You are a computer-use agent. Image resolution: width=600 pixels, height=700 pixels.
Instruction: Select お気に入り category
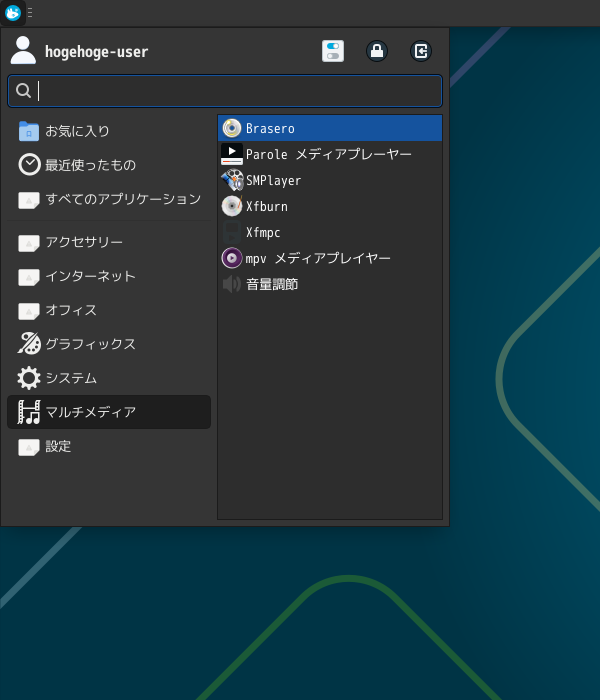108,131
